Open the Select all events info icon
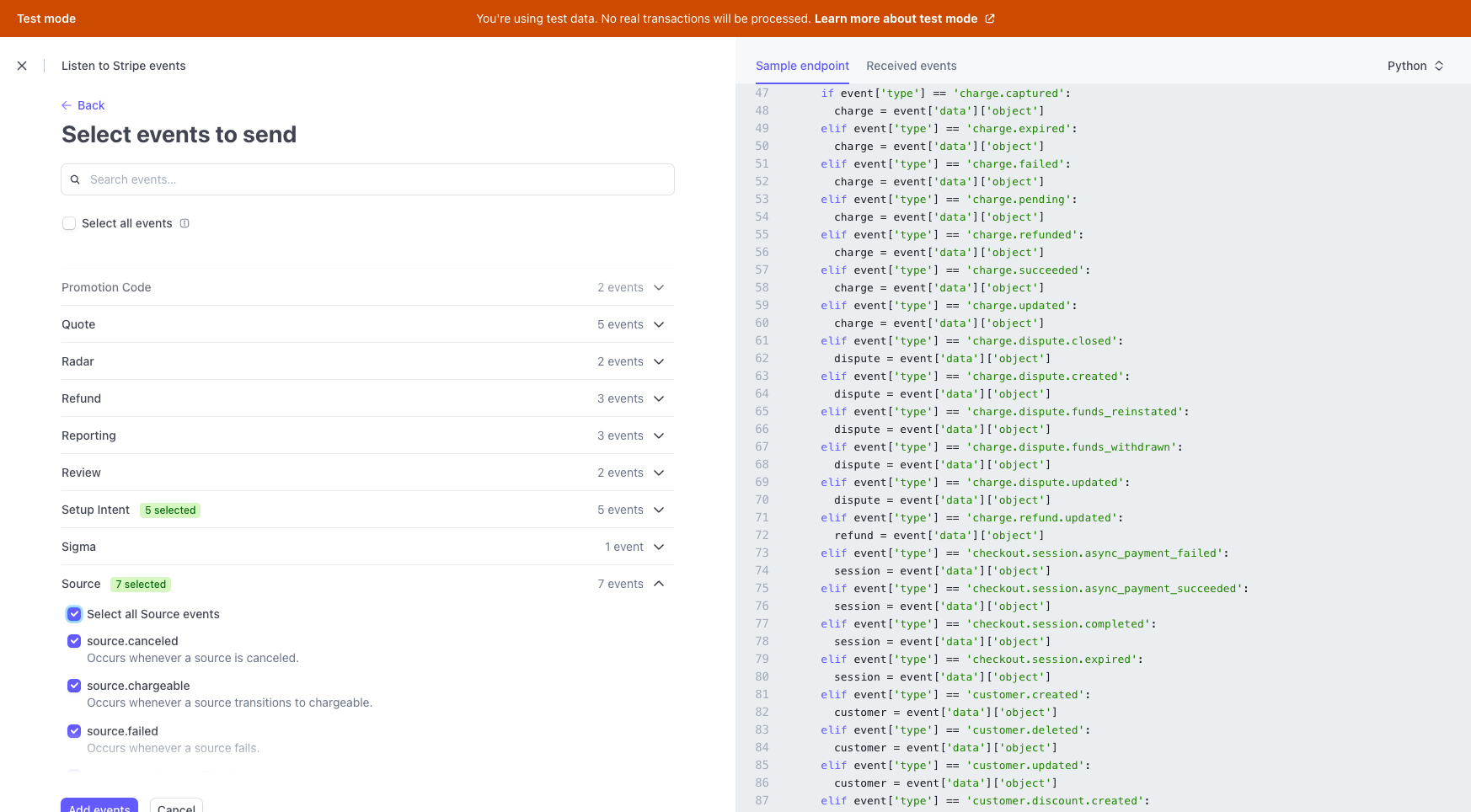1471x812 pixels. click(185, 223)
